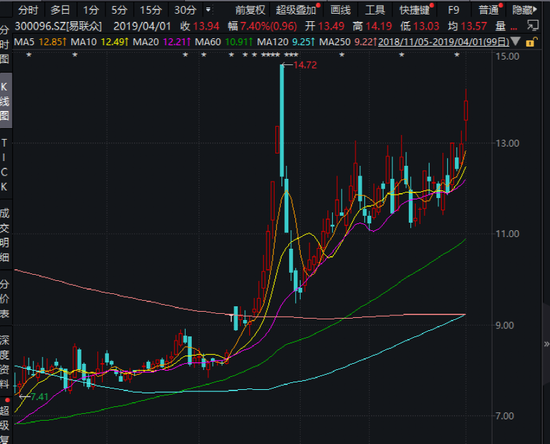550x444 pixels.
Task: Click the 7.00 price axis label
Action: [x=504, y=416]
